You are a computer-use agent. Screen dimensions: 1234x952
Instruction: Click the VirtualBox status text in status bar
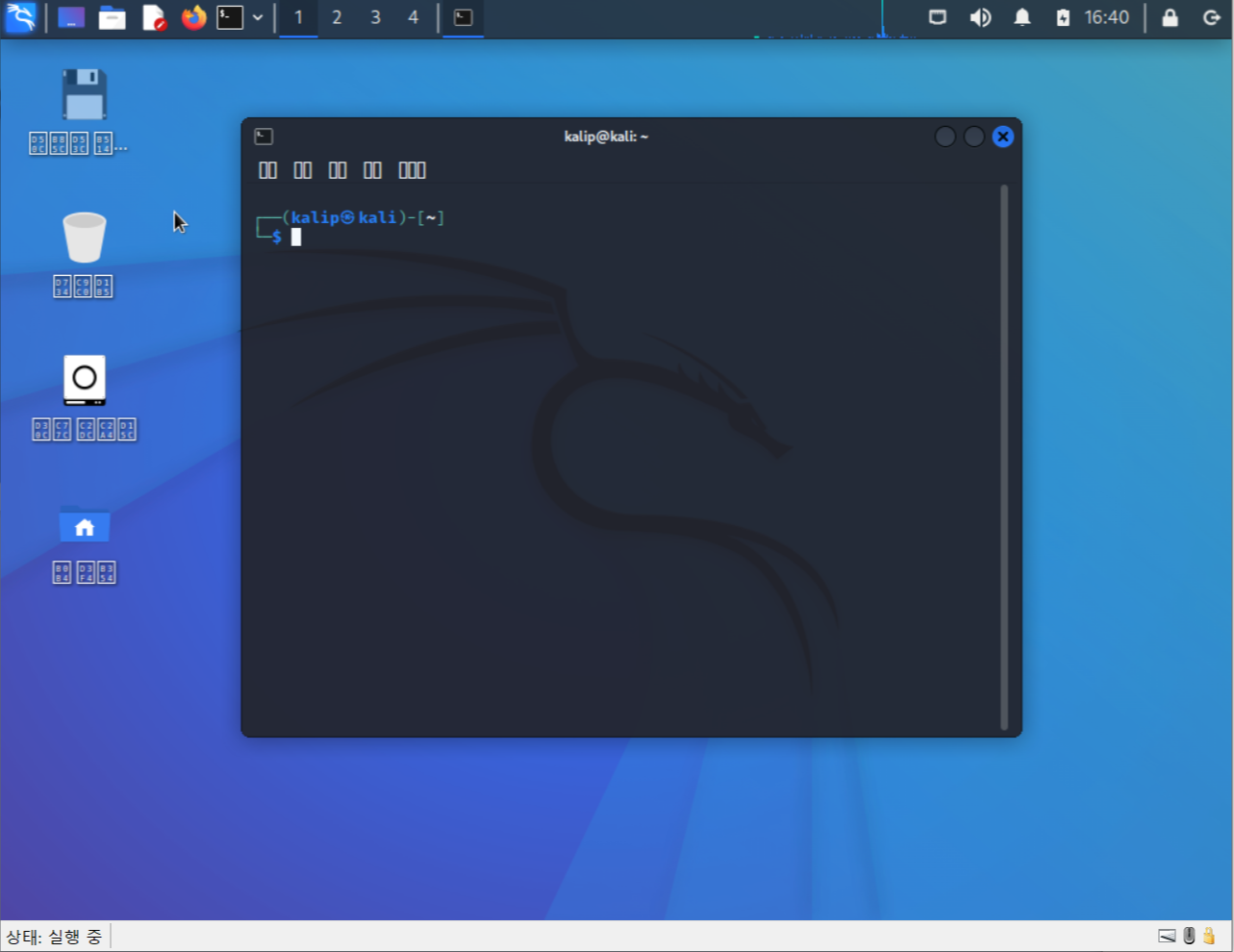(54, 937)
